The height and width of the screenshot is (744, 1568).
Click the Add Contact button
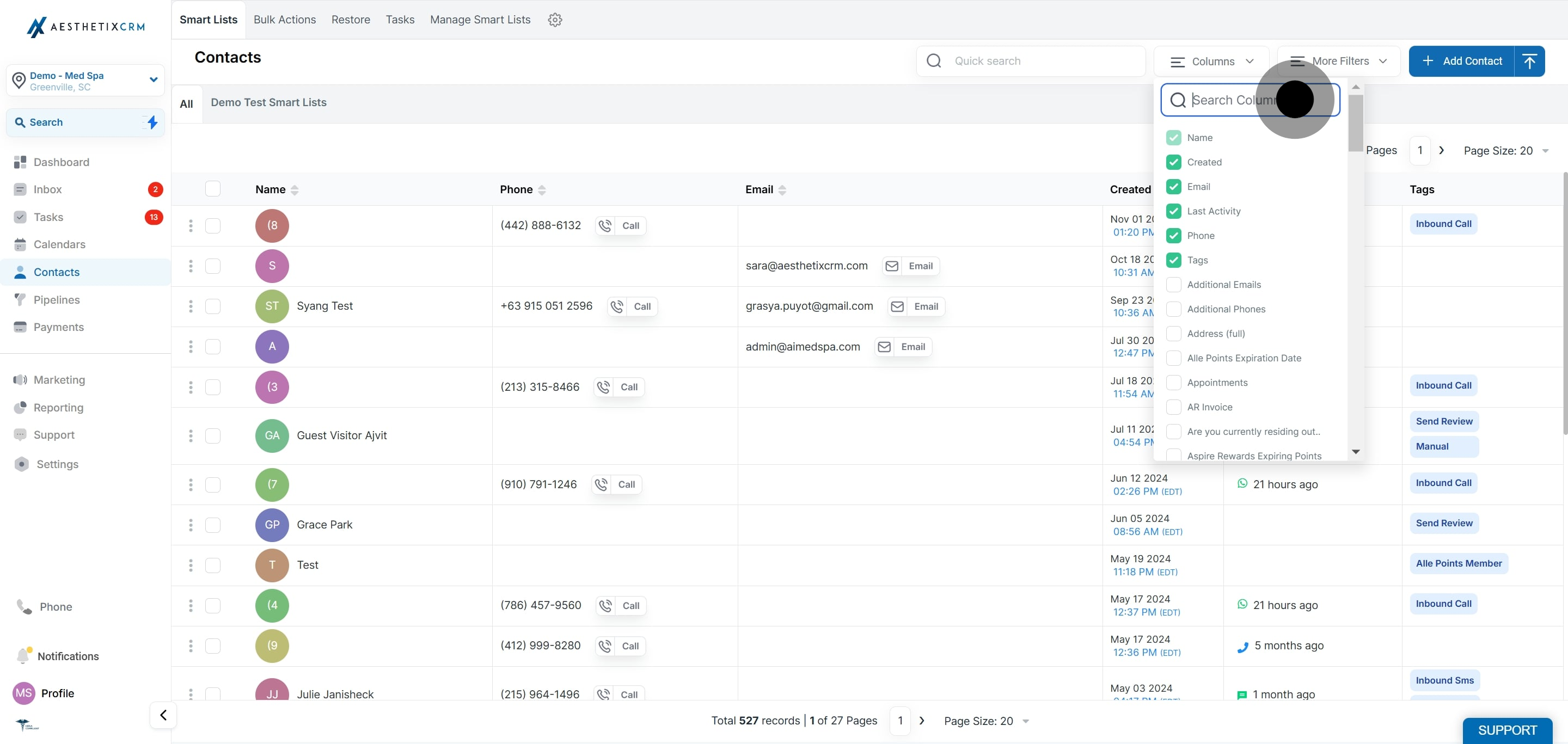tap(1462, 61)
